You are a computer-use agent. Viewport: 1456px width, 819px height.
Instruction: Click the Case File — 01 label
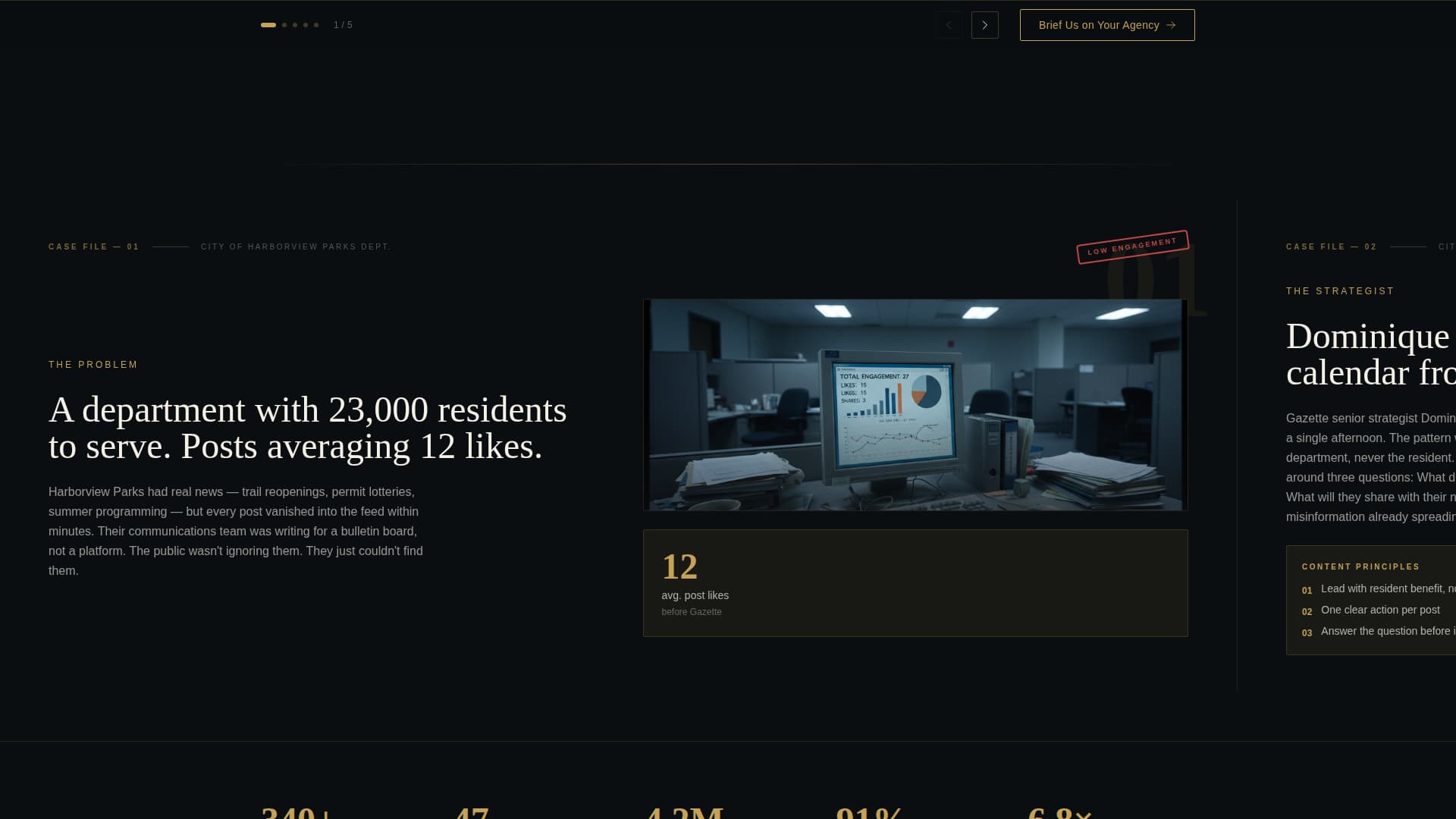coord(94,246)
